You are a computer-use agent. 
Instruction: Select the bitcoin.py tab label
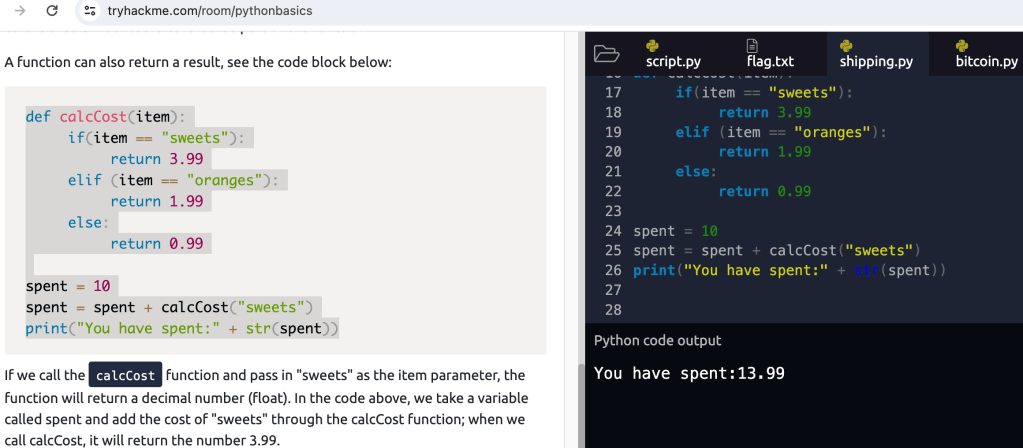point(986,62)
